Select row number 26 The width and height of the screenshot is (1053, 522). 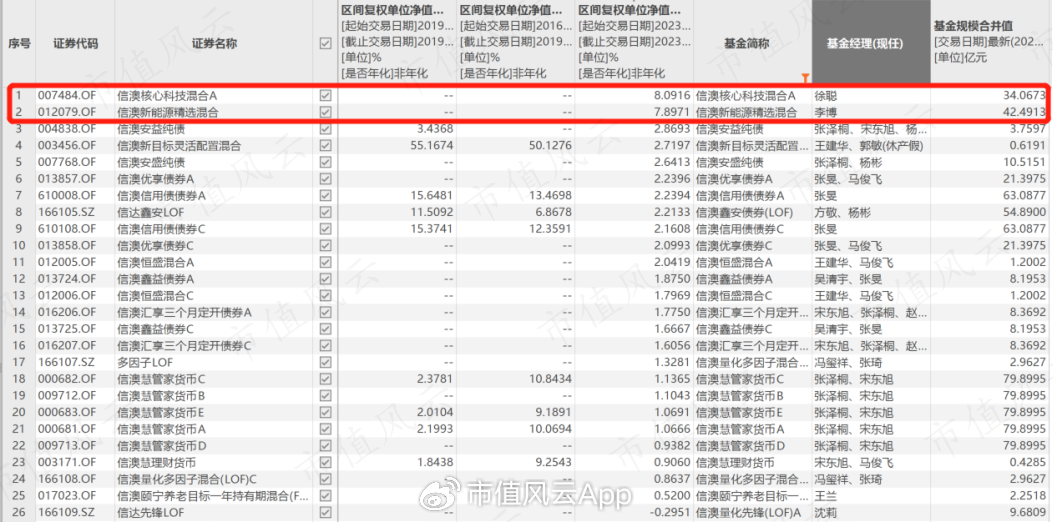coord(19,513)
